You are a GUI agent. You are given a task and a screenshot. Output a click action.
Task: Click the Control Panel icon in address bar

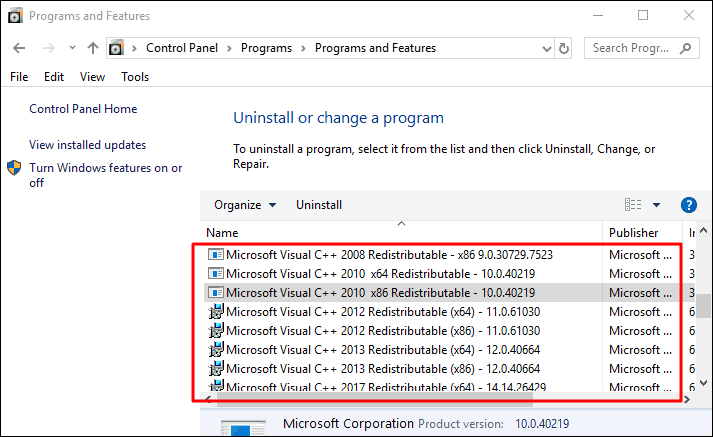click(116, 48)
